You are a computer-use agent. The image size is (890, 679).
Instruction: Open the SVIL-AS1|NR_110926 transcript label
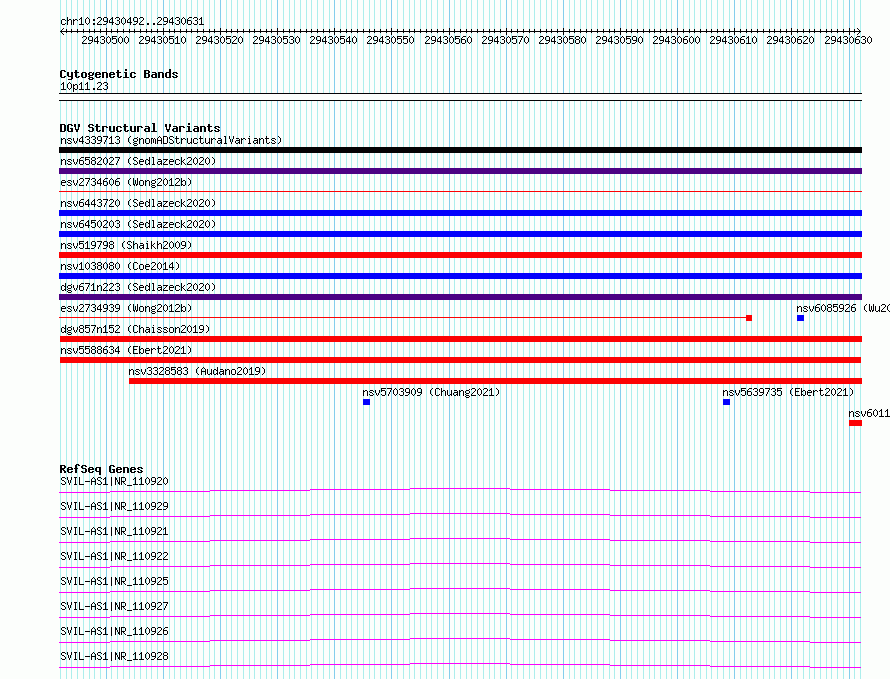click(x=114, y=631)
